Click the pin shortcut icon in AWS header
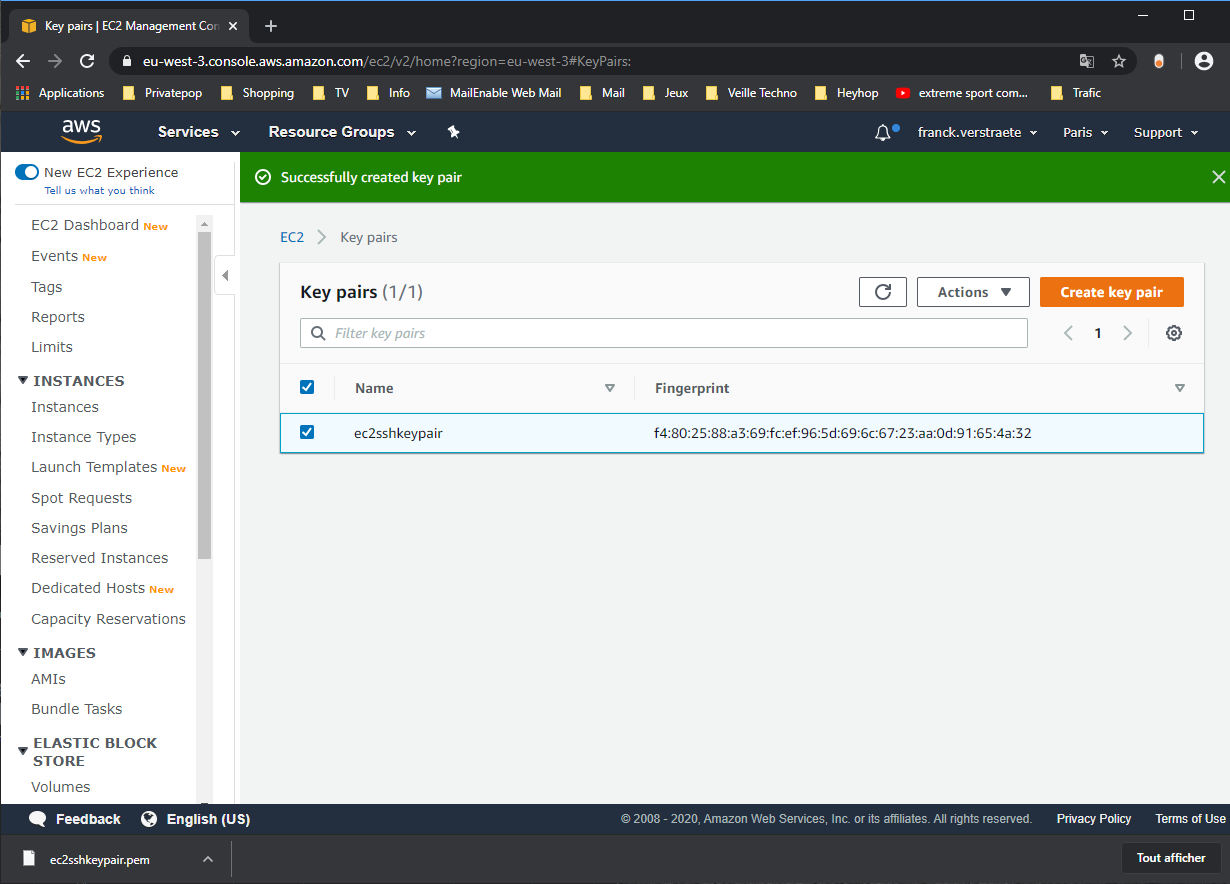The height and width of the screenshot is (884, 1230). click(x=453, y=132)
